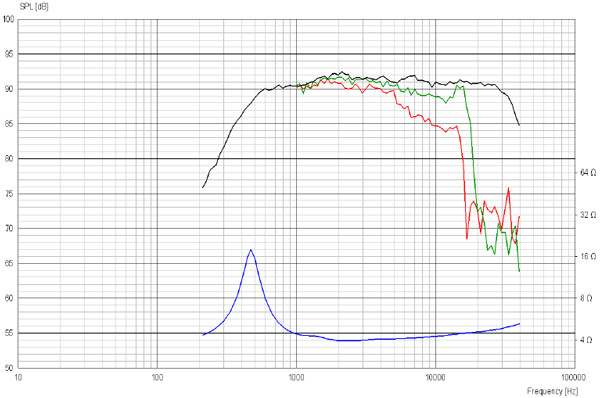This screenshot has height=398, width=600.
Task: Click the 100000 Hz frequency label
Action: click(x=574, y=377)
